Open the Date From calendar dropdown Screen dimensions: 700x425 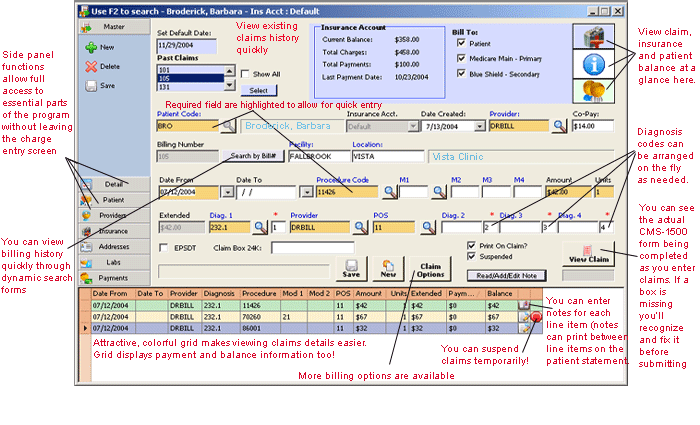point(226,192)
